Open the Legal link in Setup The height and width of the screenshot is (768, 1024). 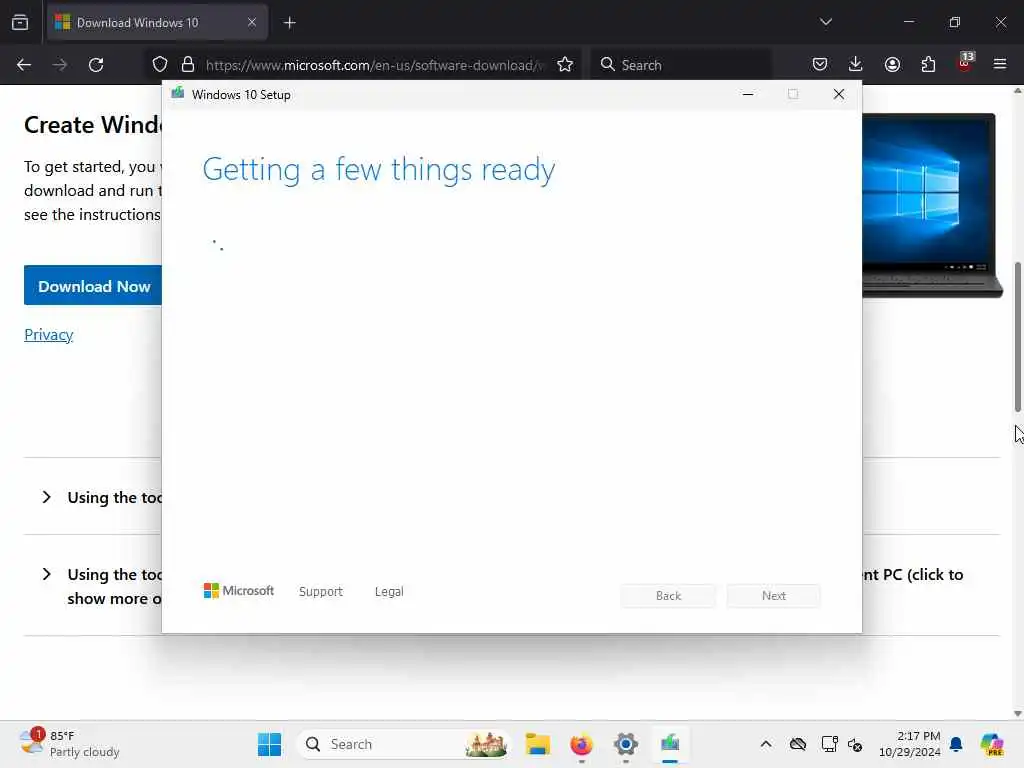tap(389, 591)
